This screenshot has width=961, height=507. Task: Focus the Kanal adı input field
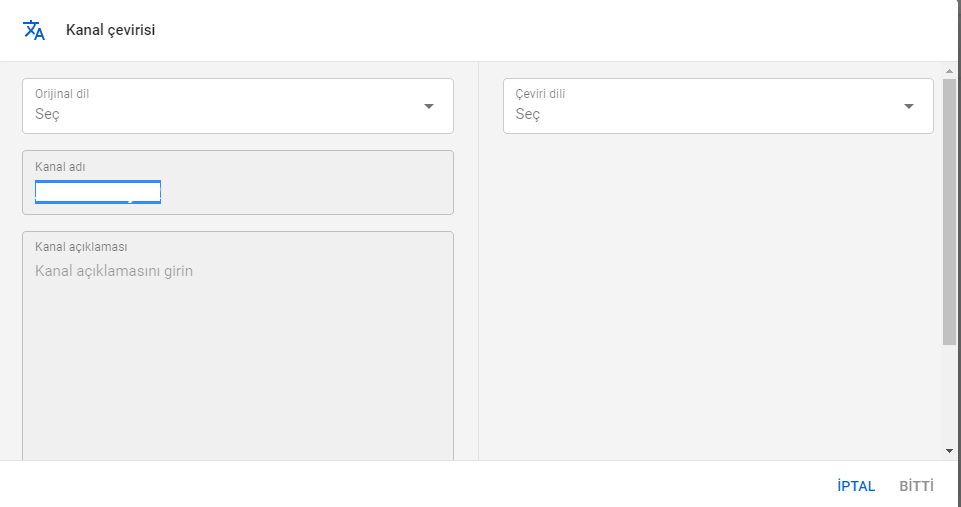pos(300,192)
